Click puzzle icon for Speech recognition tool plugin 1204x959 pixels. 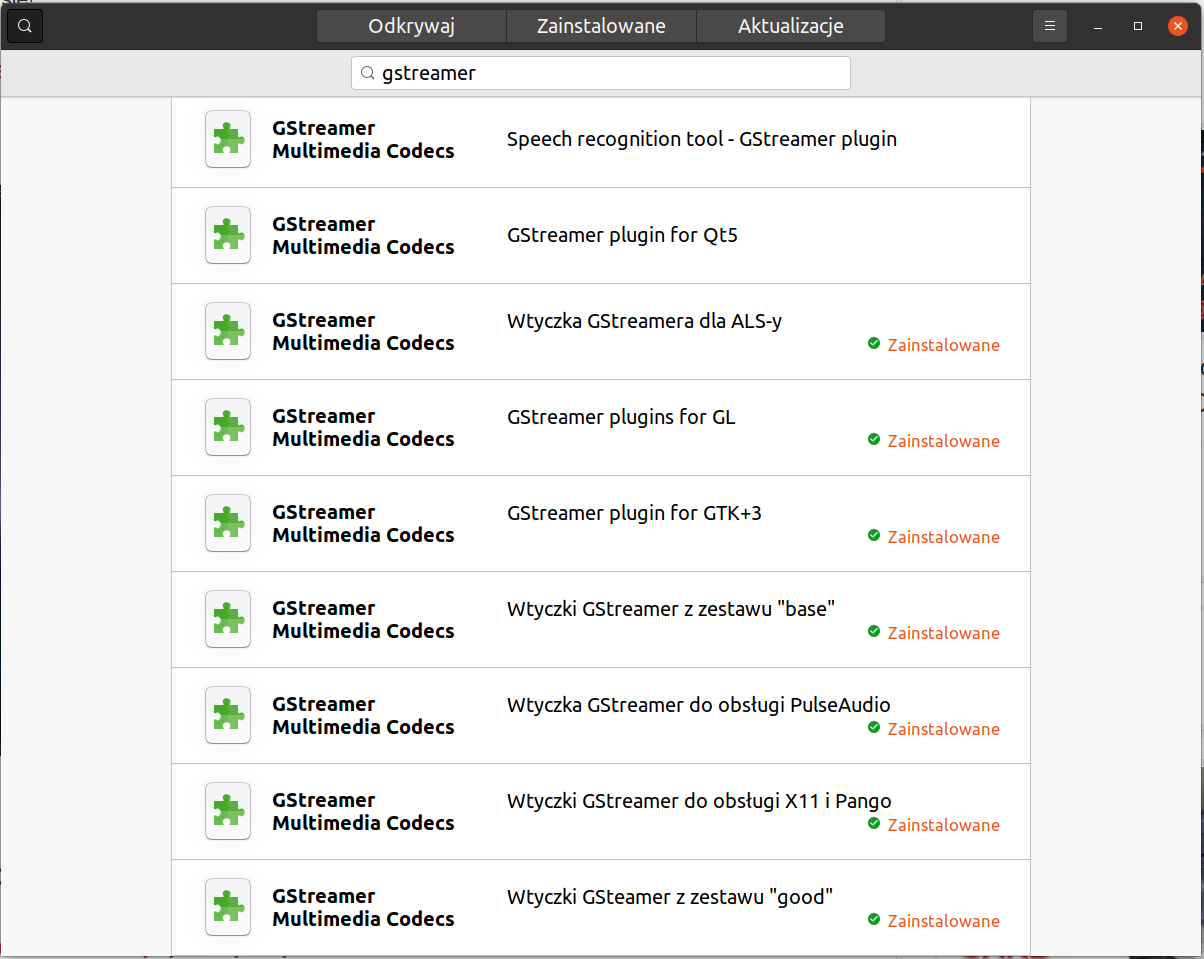[x=228, y=139]
